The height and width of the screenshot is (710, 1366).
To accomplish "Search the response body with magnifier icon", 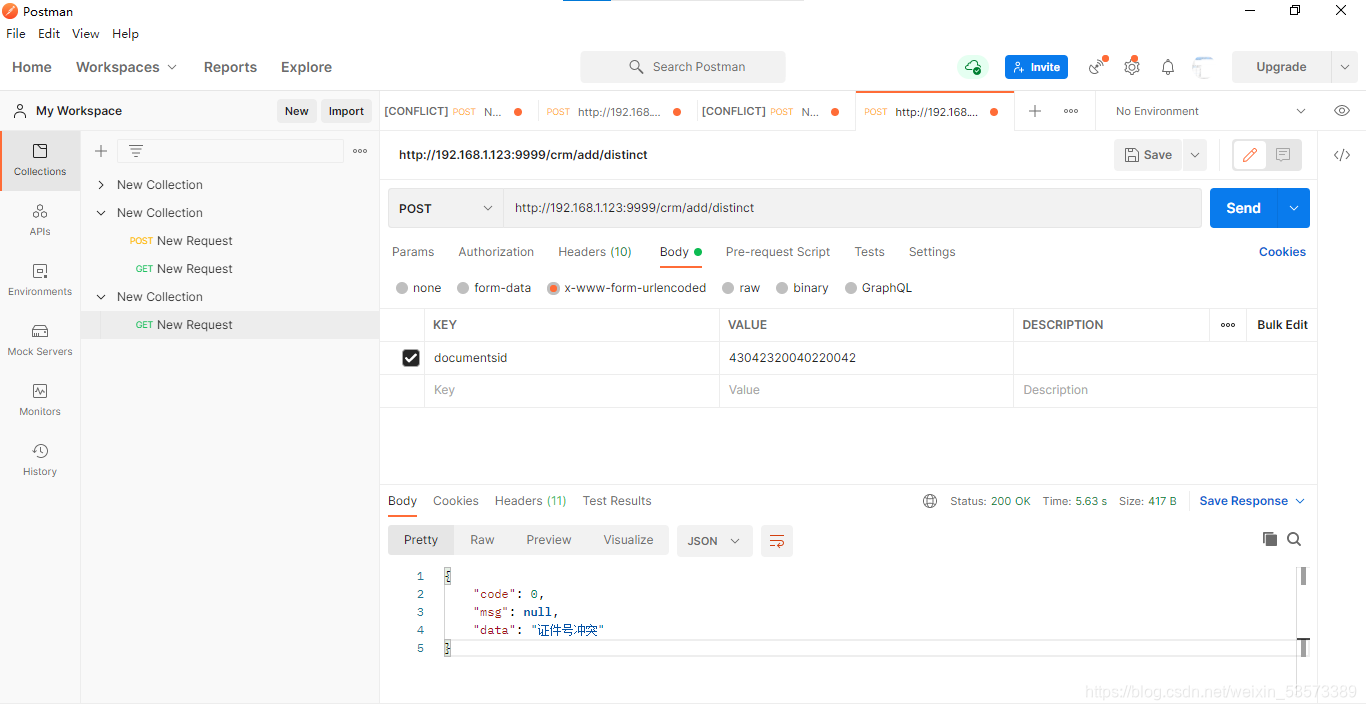I will [1294, 539].
